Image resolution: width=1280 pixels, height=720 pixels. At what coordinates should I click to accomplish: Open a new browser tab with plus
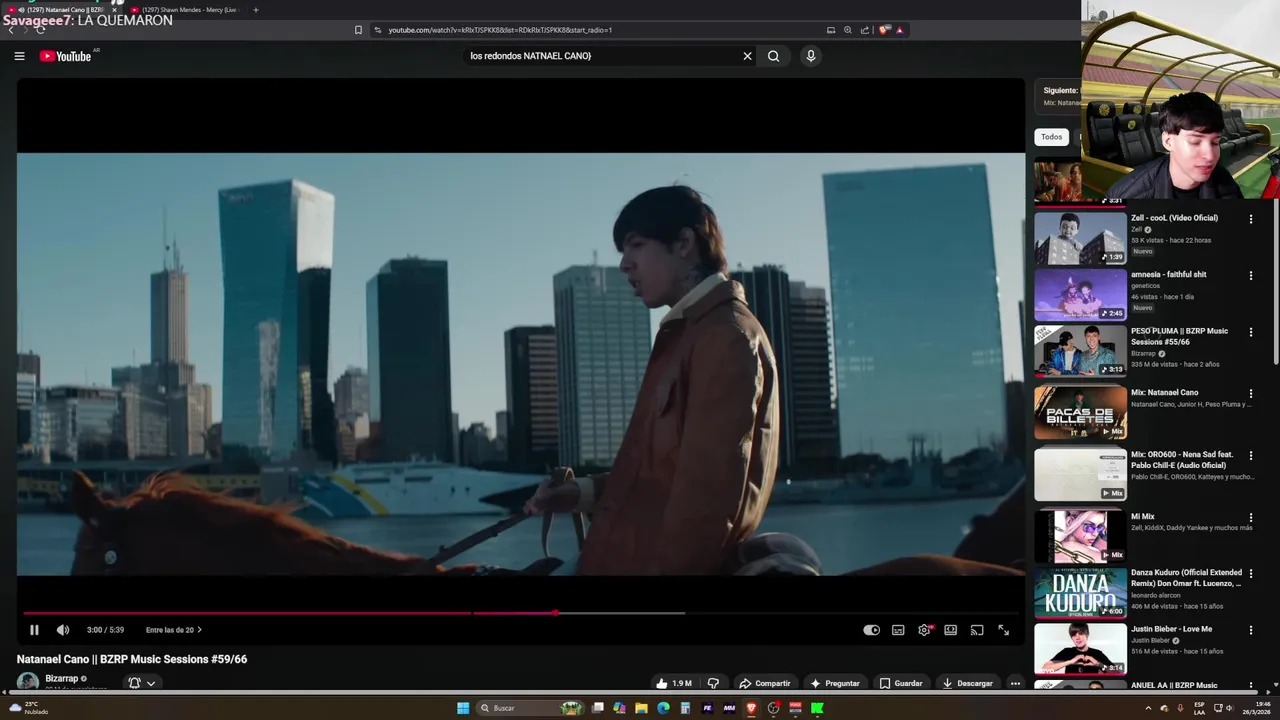pos(255,9)
